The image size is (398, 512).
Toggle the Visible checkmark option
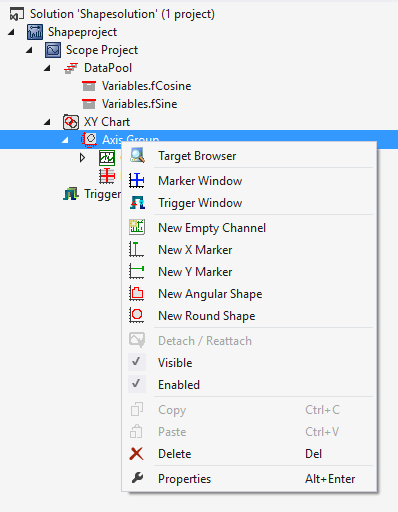249,363
